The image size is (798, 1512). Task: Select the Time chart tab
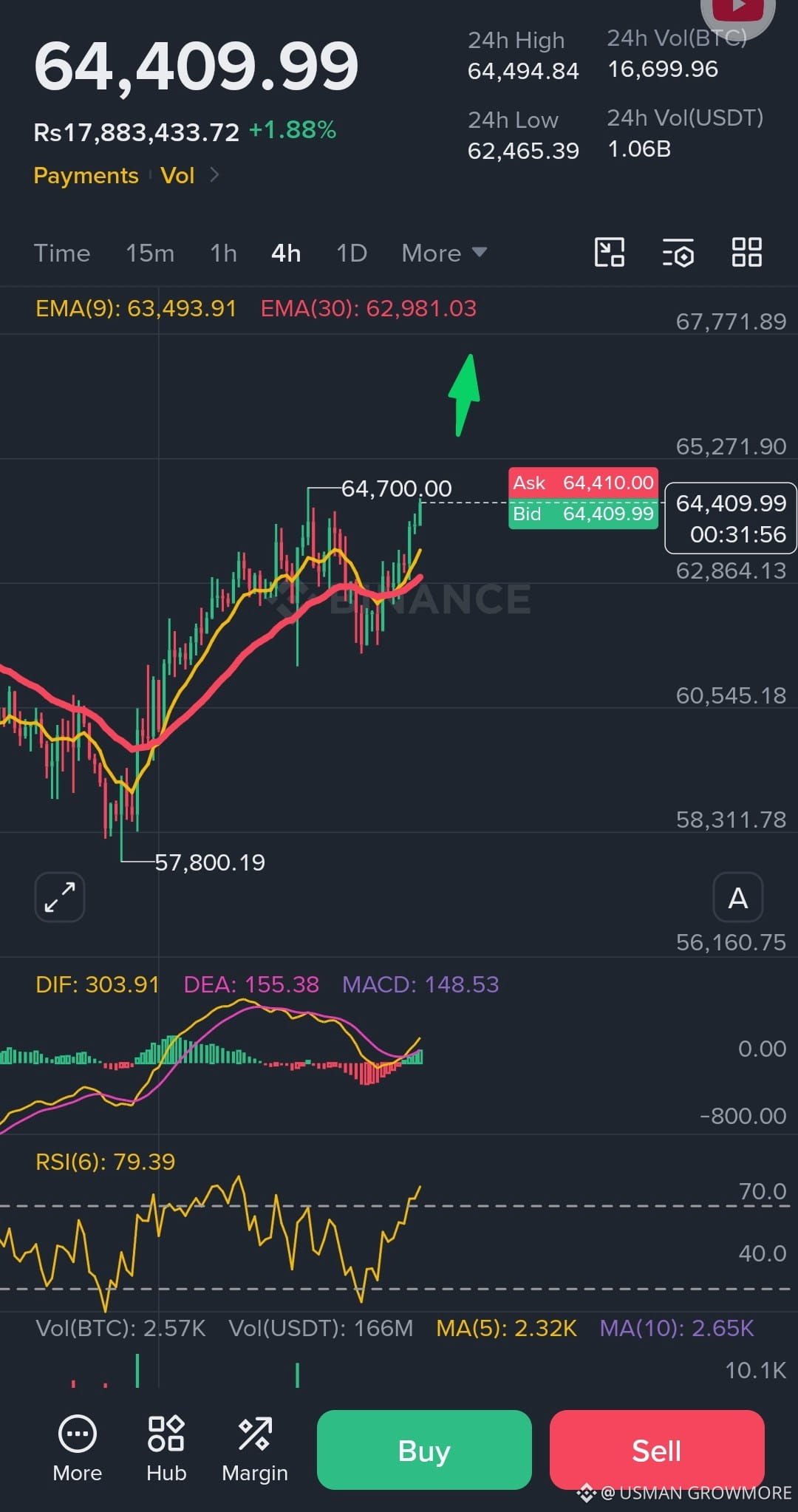point(62,253)
